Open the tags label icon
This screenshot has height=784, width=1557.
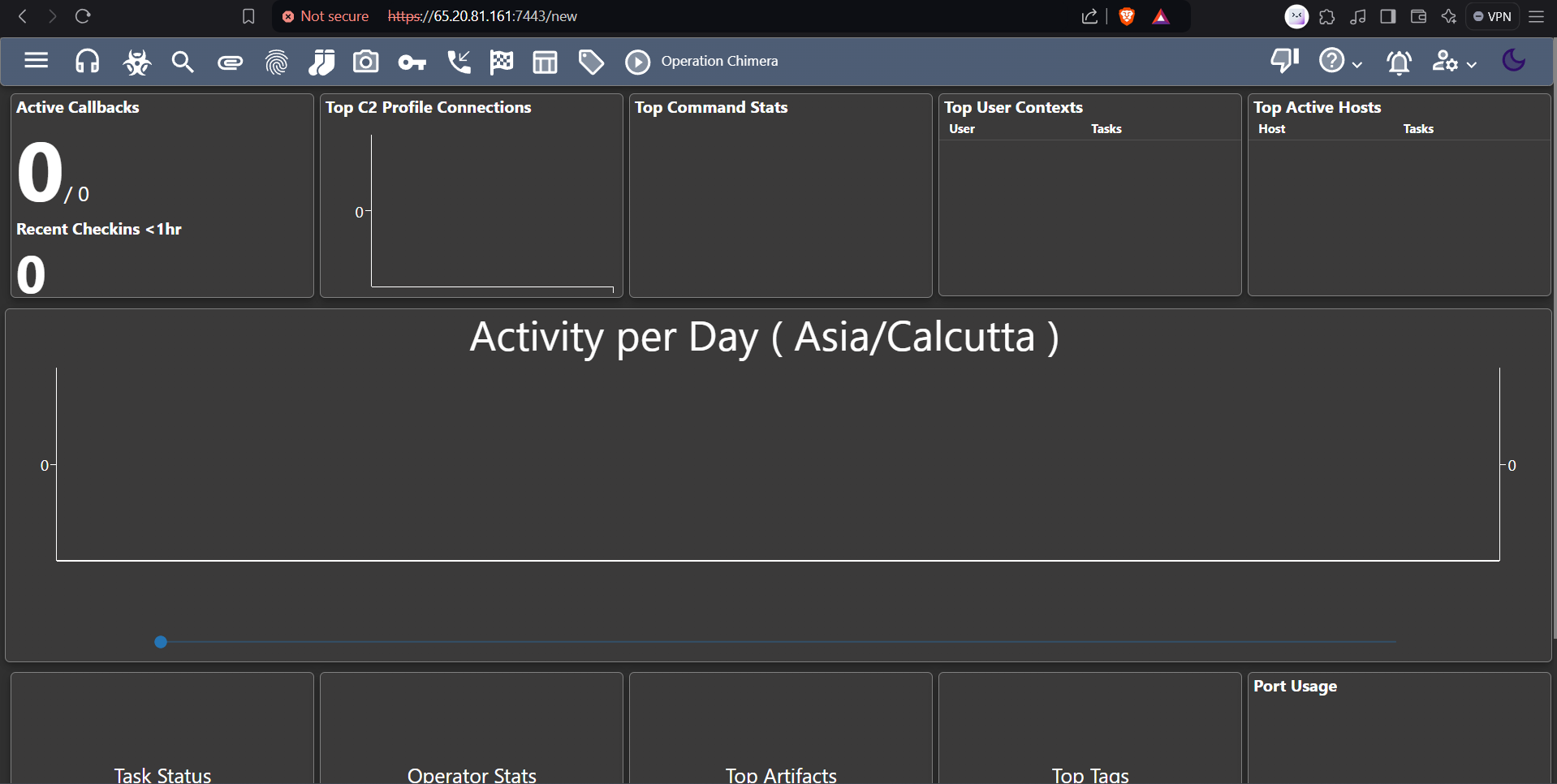(591, 62)
